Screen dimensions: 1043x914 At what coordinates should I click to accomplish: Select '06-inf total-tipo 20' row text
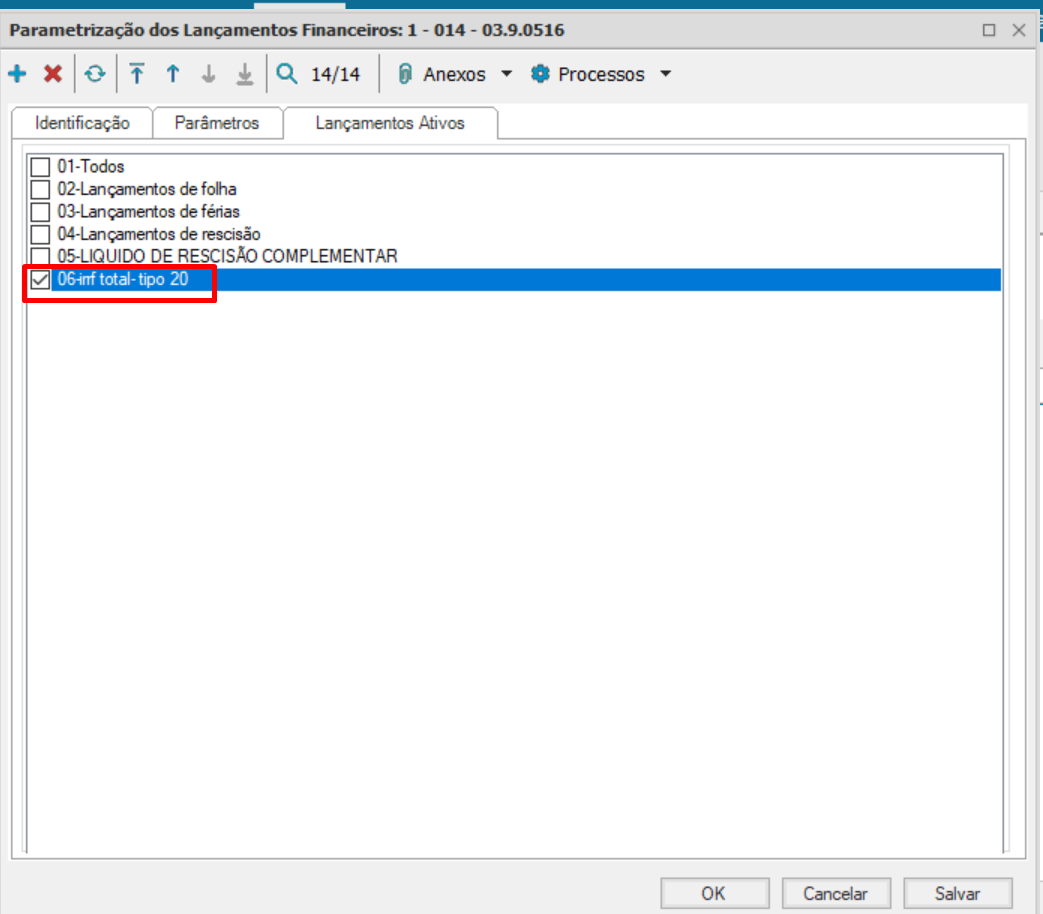pos(123,279)
